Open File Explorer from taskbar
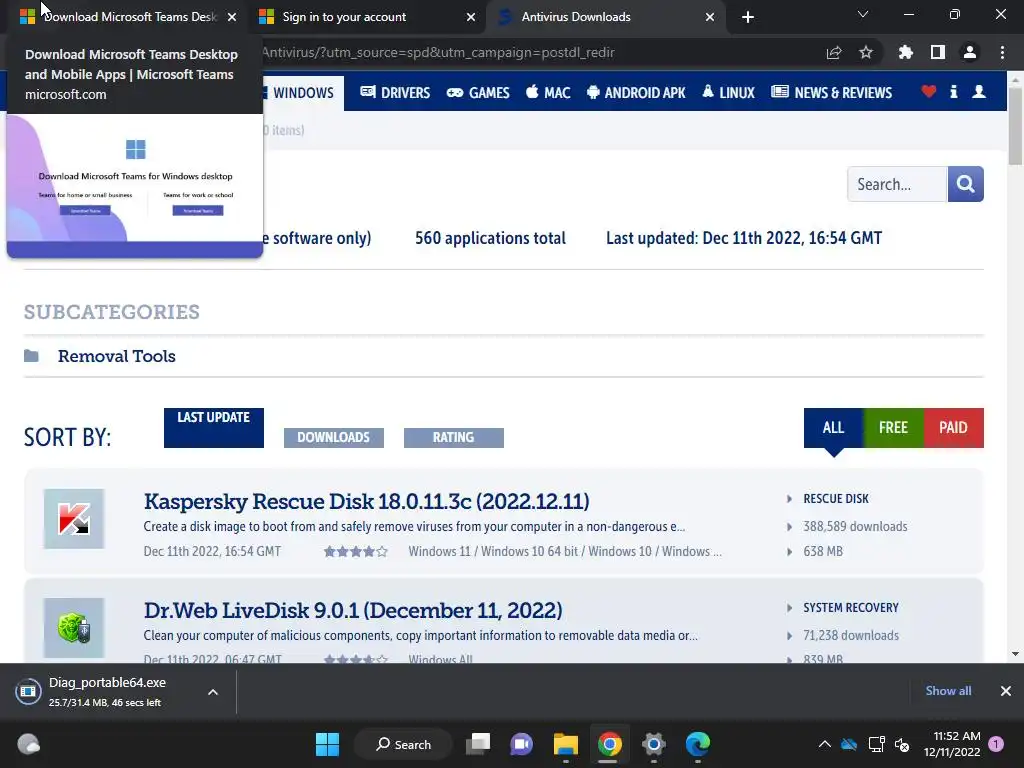 566,744
